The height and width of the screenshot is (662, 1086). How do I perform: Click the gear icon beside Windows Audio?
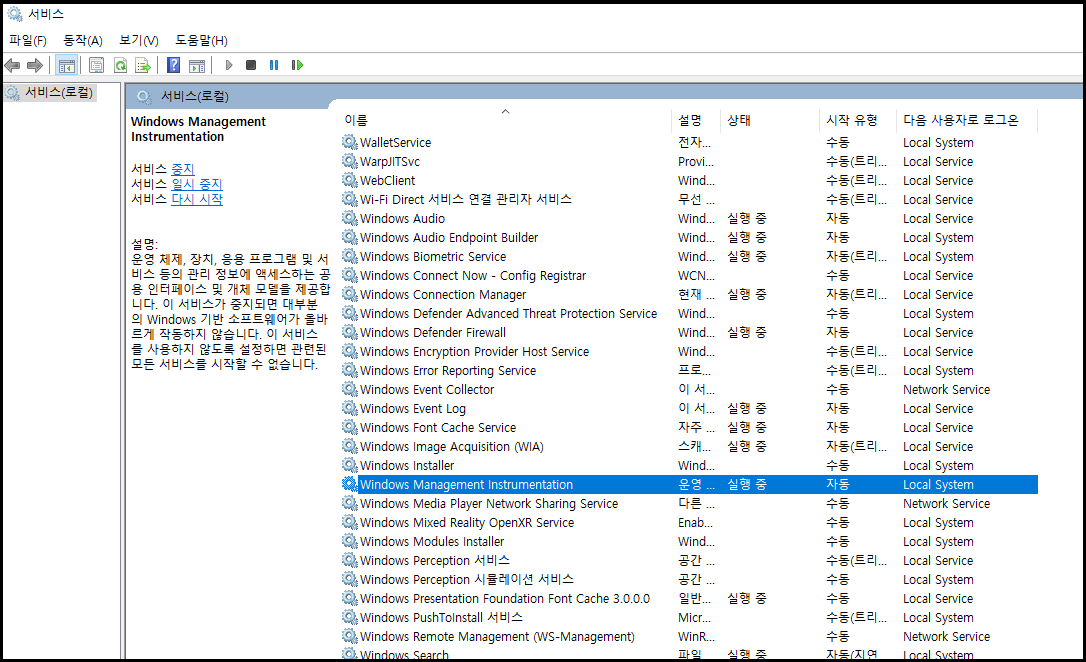coord(350,218)
